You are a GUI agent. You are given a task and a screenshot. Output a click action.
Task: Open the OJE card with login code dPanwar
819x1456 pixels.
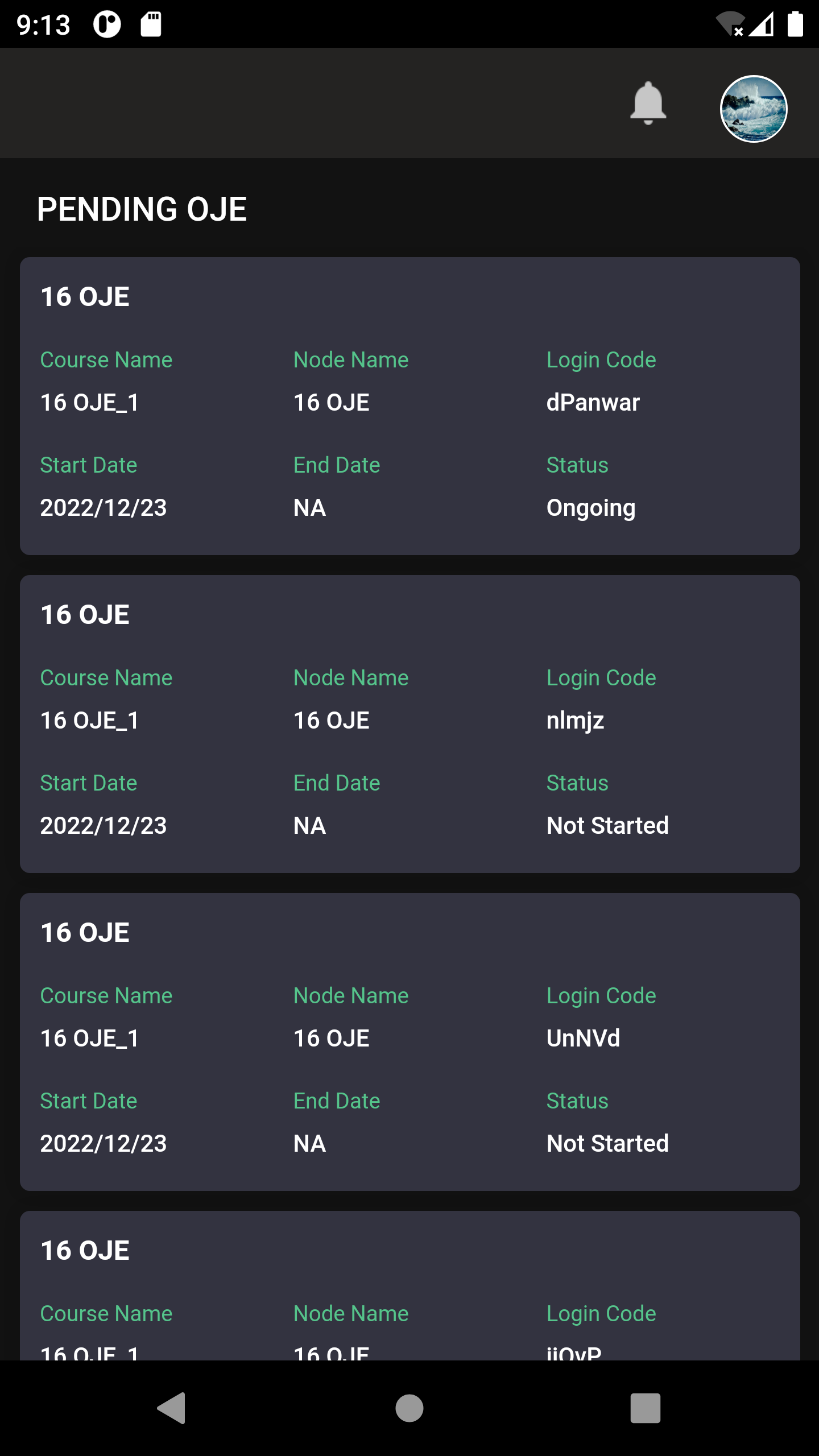pos(410,406)
